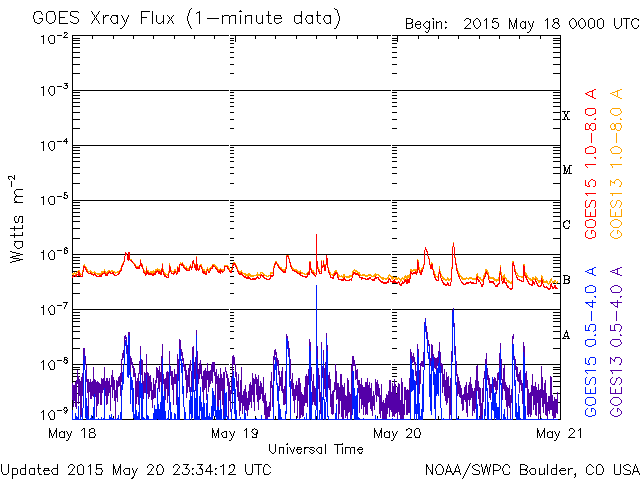Image resolution: width=640 pixels, height=480 pixels.
Task: Click the red GOES15 1.0-8.0 A legend label
Action: (x=591, y=163)
